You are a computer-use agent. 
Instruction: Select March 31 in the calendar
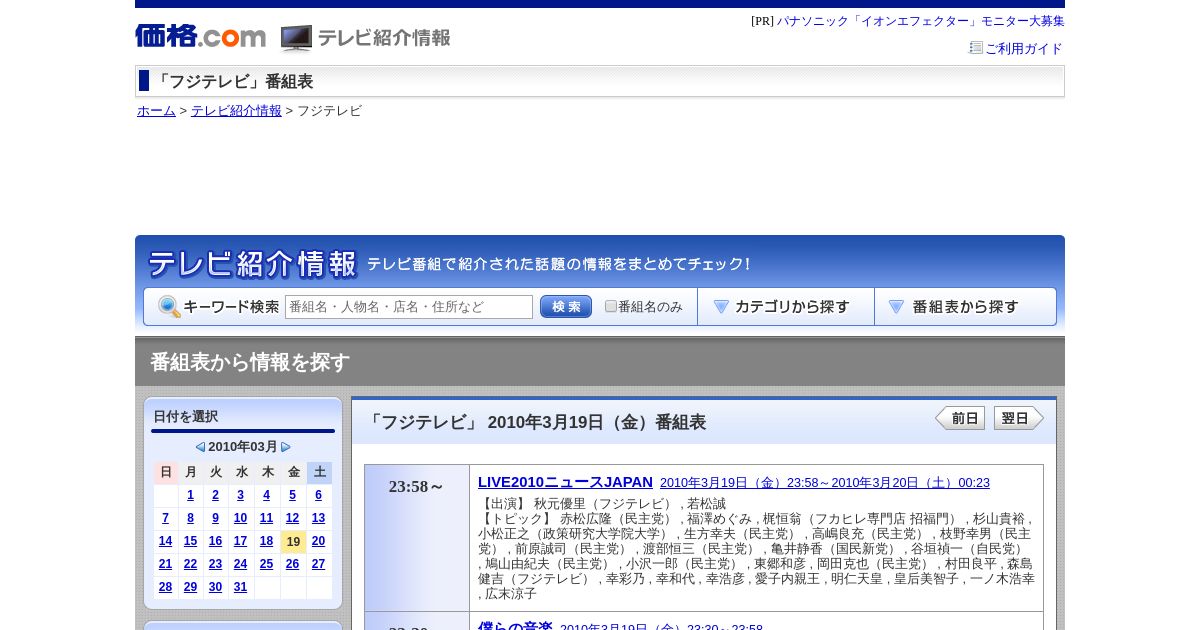click(x=240, y=587)
